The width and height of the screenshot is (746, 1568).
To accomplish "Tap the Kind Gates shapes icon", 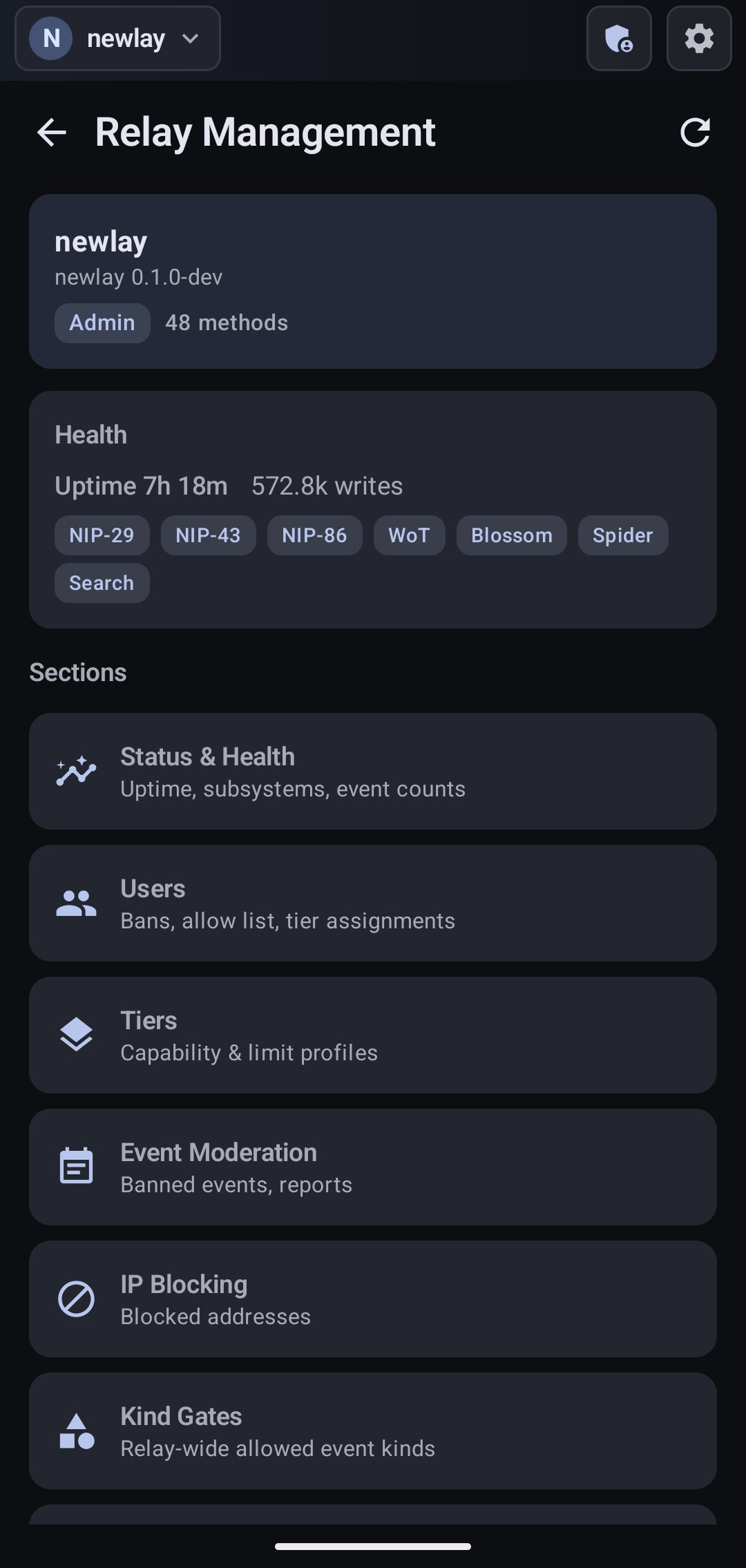I will pyautogui.click(x=76, y=1431).
